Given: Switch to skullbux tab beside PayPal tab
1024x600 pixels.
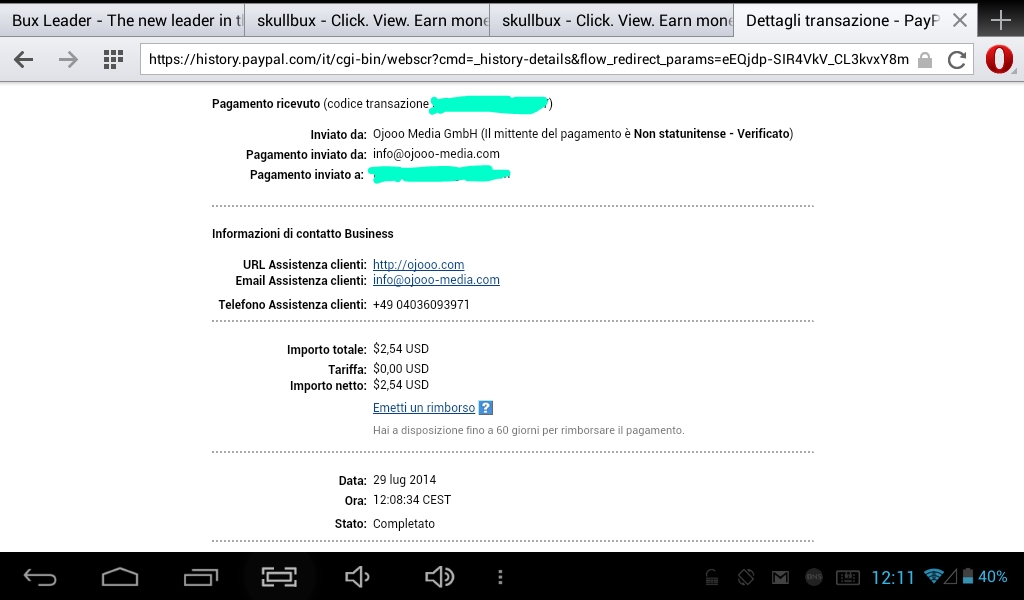Looking at the screenshot, I should pyautogui.click(x=612, y=20).
